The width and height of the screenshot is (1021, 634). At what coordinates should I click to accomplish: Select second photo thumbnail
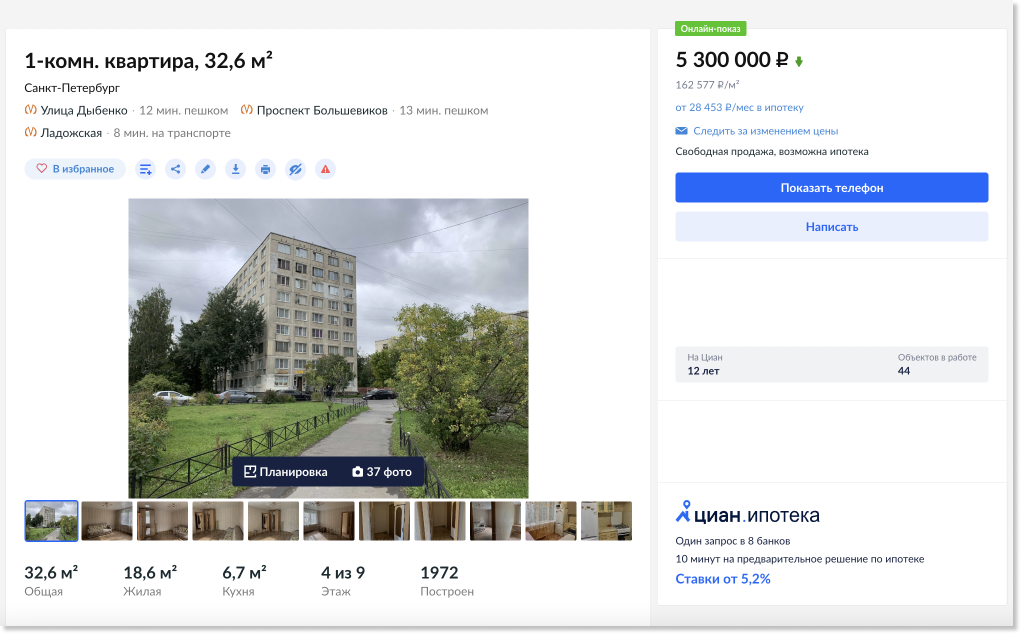(107, 521)
